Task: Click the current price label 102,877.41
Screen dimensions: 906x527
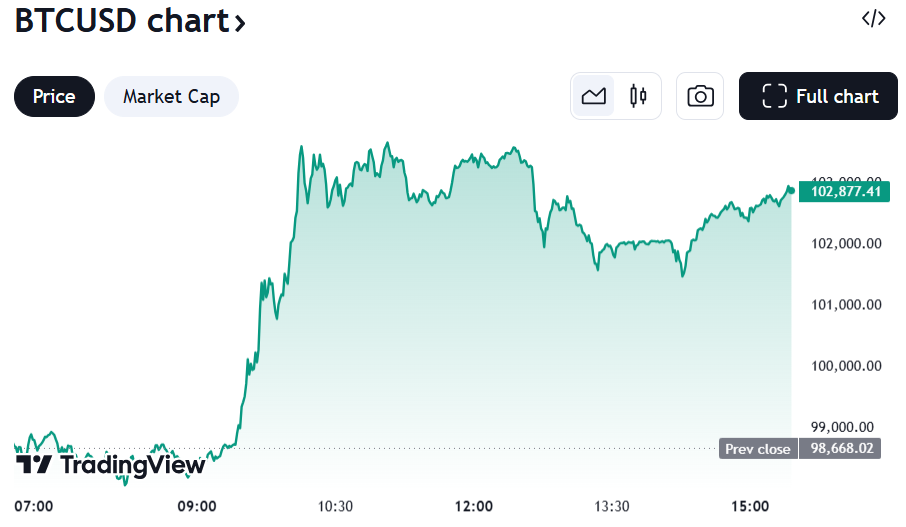Action: (845, 191)
